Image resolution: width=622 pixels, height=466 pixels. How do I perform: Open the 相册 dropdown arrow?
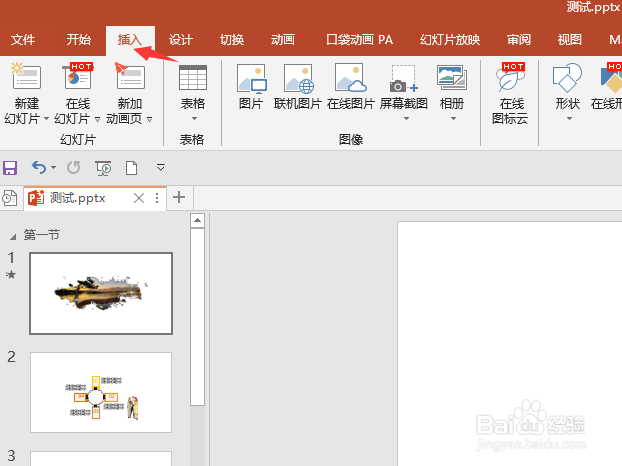pyautogui.click(x=453, y=119)
